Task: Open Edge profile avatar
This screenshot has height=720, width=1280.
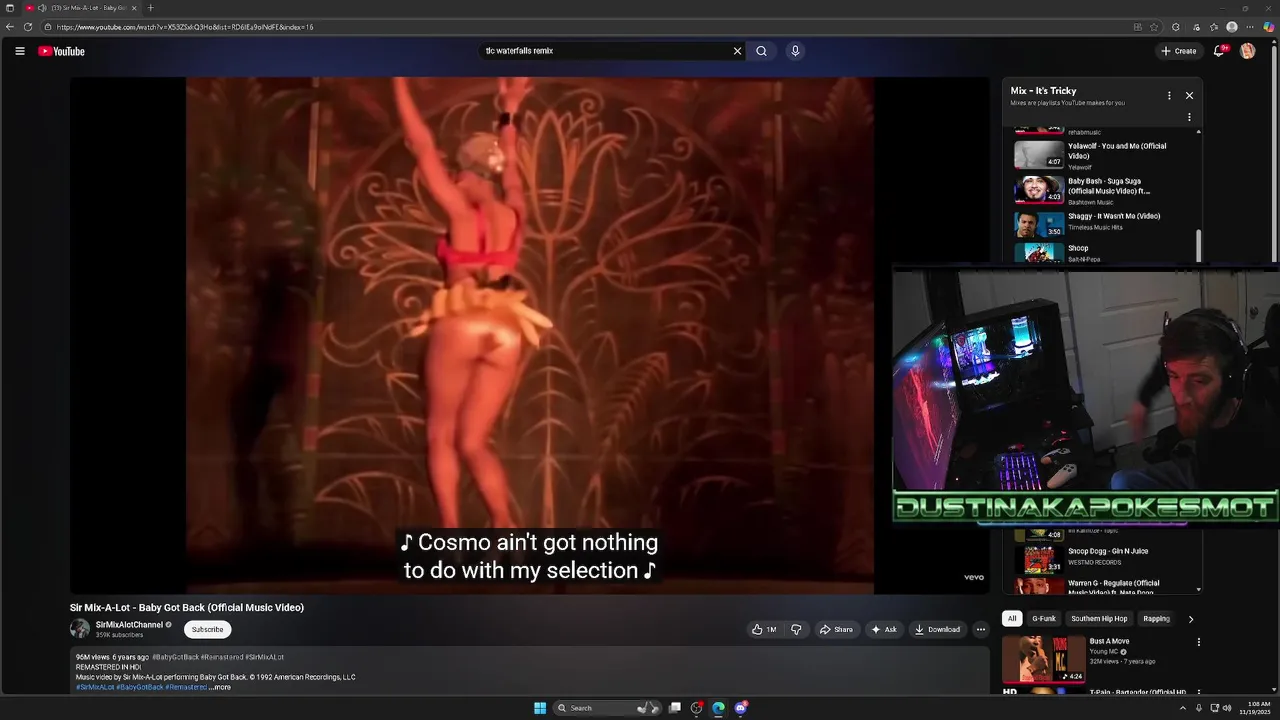Action: (x=1232, y=27)
